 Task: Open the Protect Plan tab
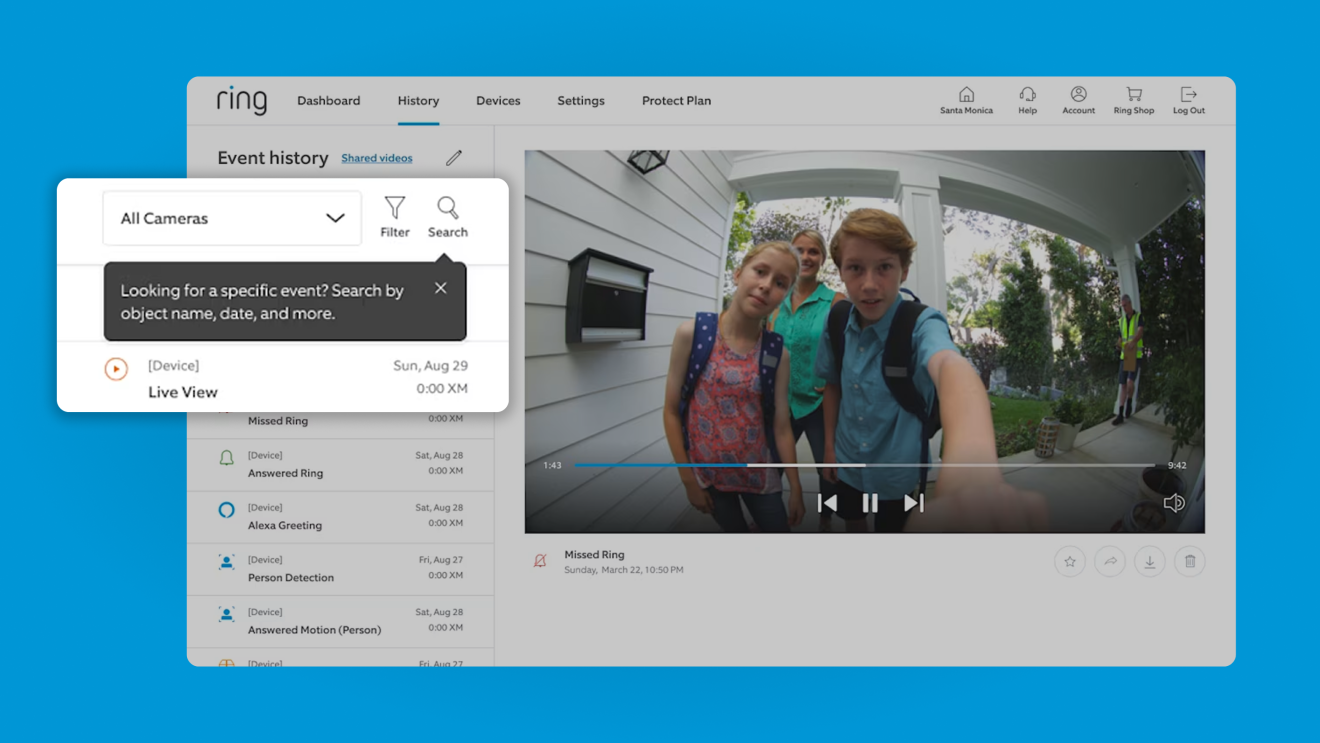pyautogui.click(x=676, y=101)
